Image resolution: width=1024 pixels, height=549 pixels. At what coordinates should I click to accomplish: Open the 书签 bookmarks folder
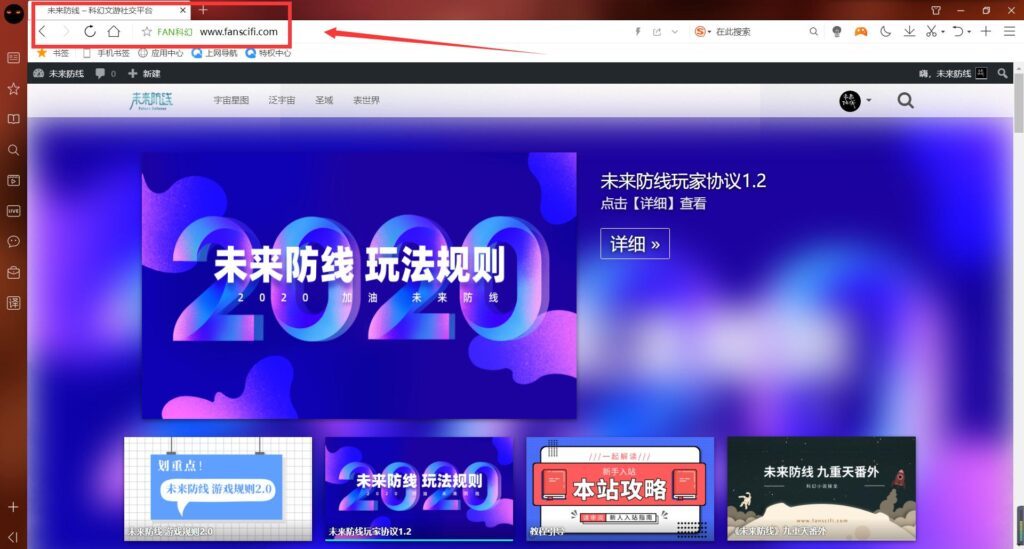pos(53,53)
